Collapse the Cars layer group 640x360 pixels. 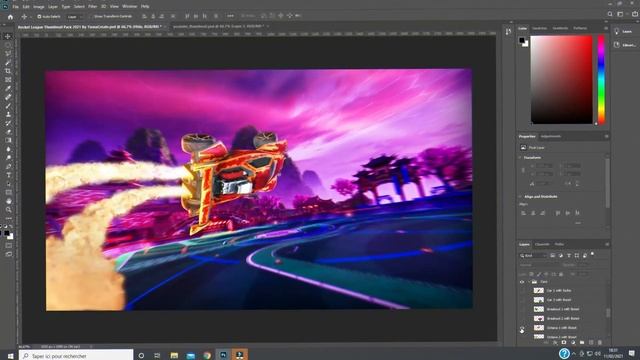(x=529, y=282)
